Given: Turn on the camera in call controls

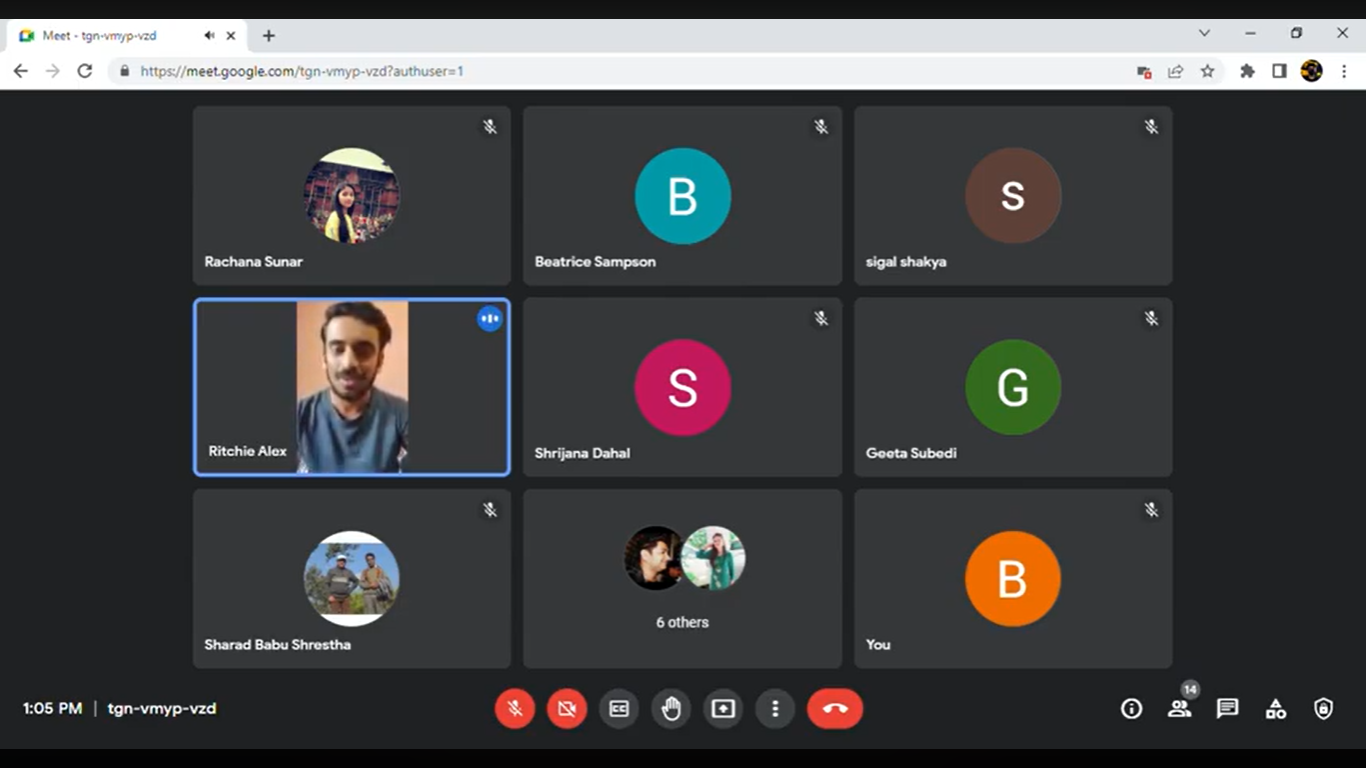Looking at the screenshot, I should pos(567,709).
